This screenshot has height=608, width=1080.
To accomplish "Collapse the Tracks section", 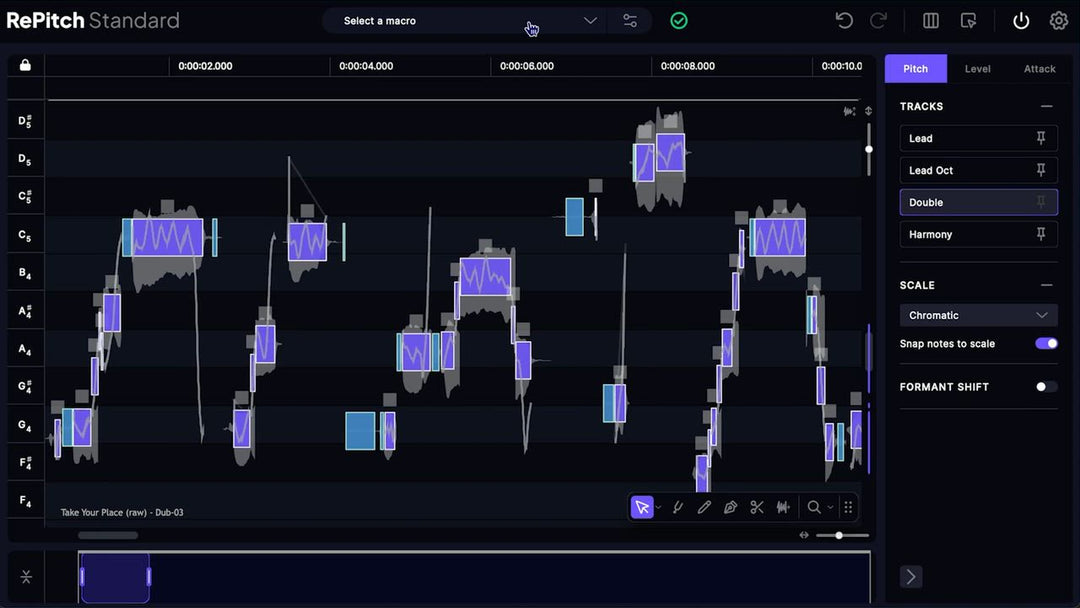I will [x=1046, y=106].
